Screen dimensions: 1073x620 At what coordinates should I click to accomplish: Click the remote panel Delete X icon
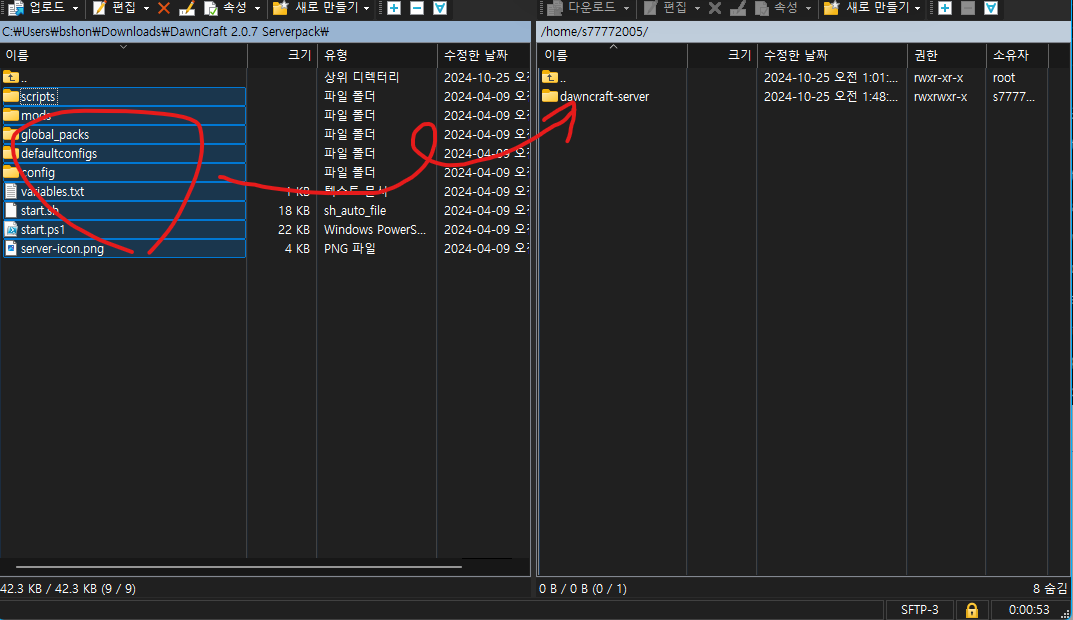[714, 8]
